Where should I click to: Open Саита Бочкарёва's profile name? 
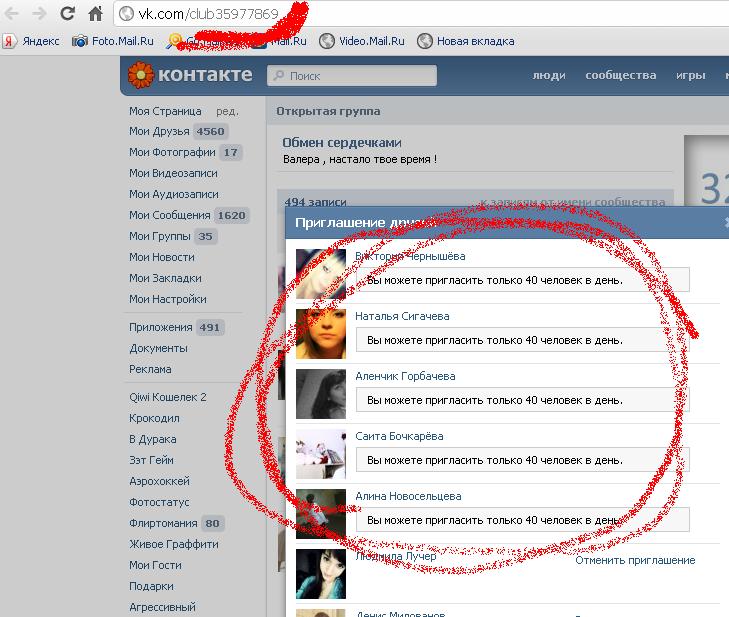coord(399,436)
